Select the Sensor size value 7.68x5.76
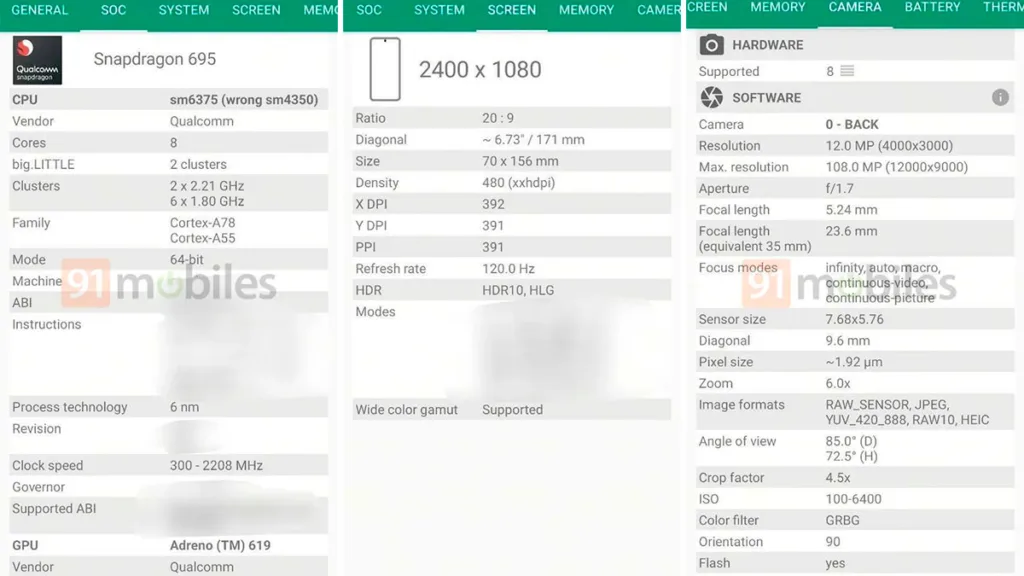The width and height of the screenshot is (1024, 576). pyautogui.click(x=854, y=319)
